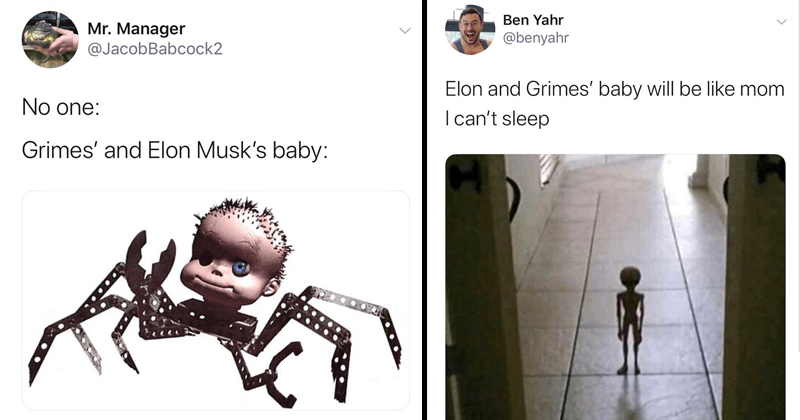Image resolution: width=800 pixels, height=420 pixels.
Task: Expand the options chevron on Ben Yahr's tweet
Action: pyautogui.click(x=781, y=21)
